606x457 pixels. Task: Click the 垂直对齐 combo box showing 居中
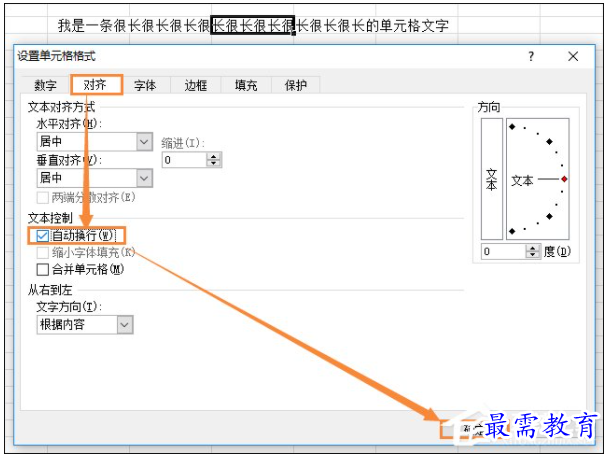pyautogui.click(x=95, y=178)
